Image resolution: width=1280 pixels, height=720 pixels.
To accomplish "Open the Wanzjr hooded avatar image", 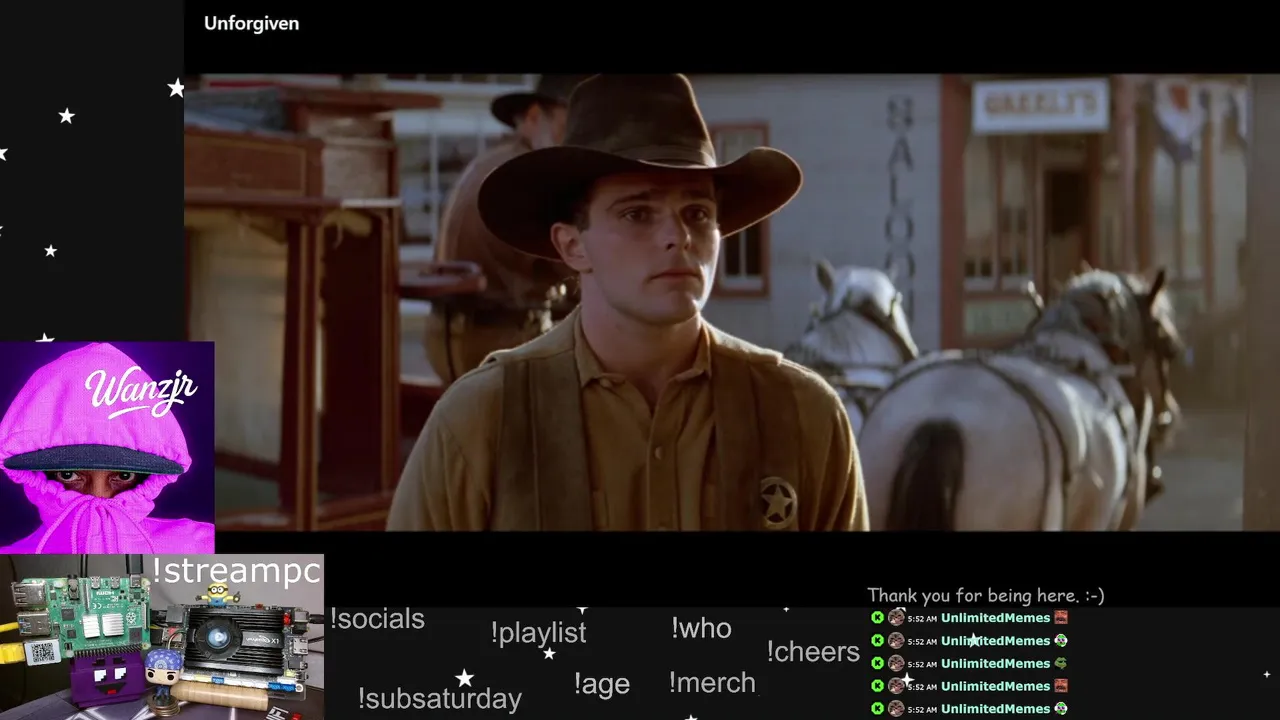I will 107,447.
